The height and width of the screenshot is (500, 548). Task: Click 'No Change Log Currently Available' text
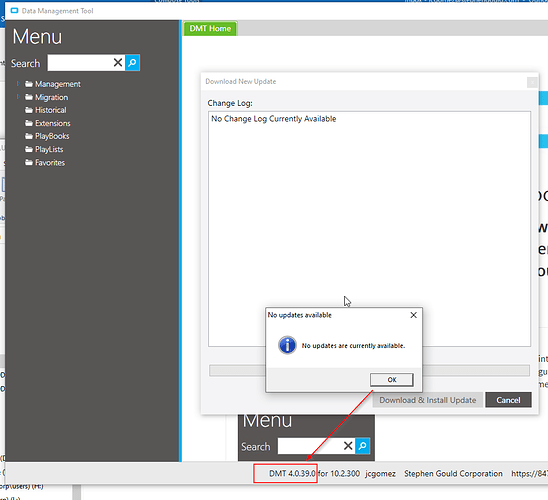(274, 119)
